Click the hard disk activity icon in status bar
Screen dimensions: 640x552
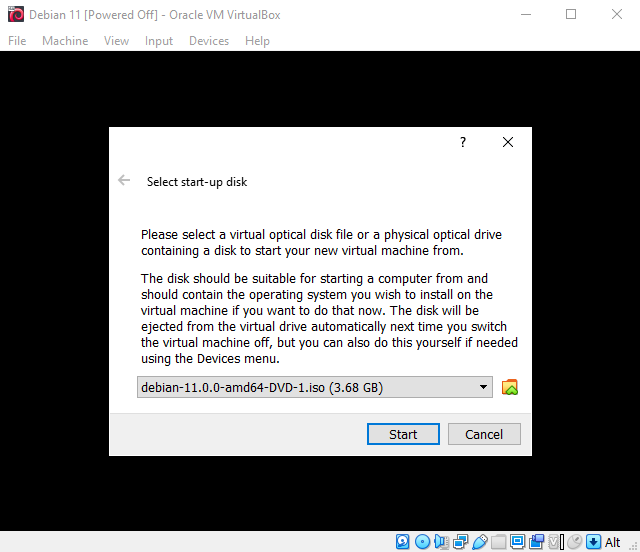[403, 542]
